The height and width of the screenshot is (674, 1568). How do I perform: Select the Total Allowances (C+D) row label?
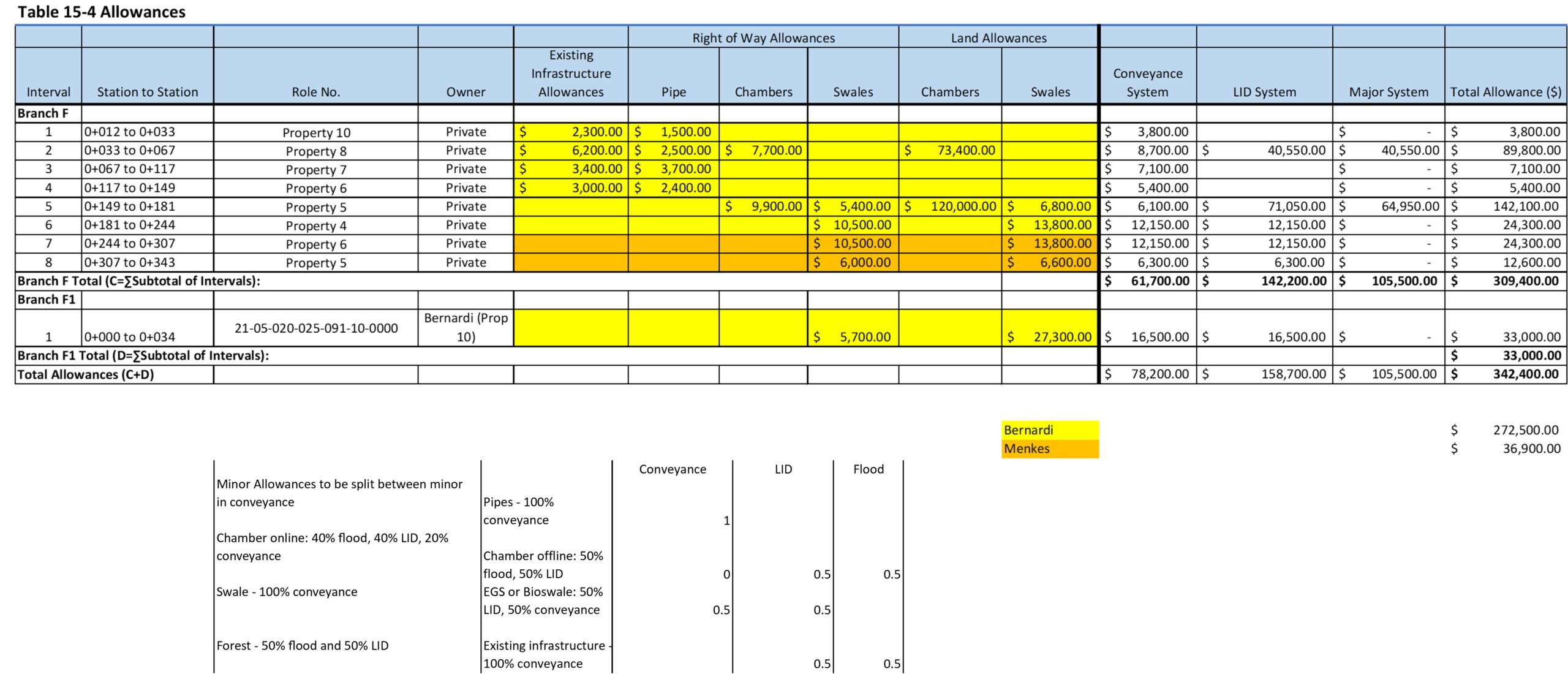click(x=86, y=374)
